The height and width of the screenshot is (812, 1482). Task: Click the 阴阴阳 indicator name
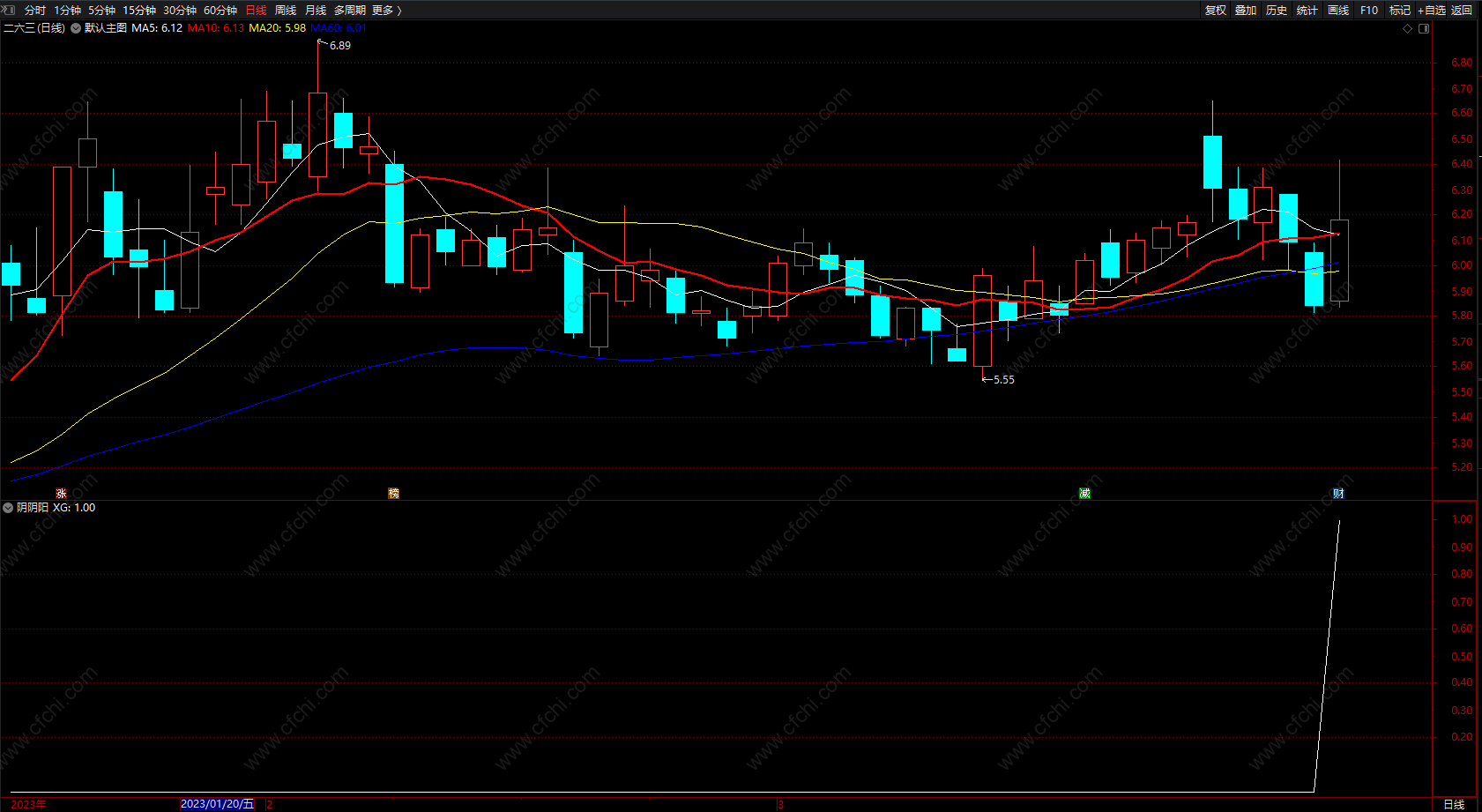33,508
